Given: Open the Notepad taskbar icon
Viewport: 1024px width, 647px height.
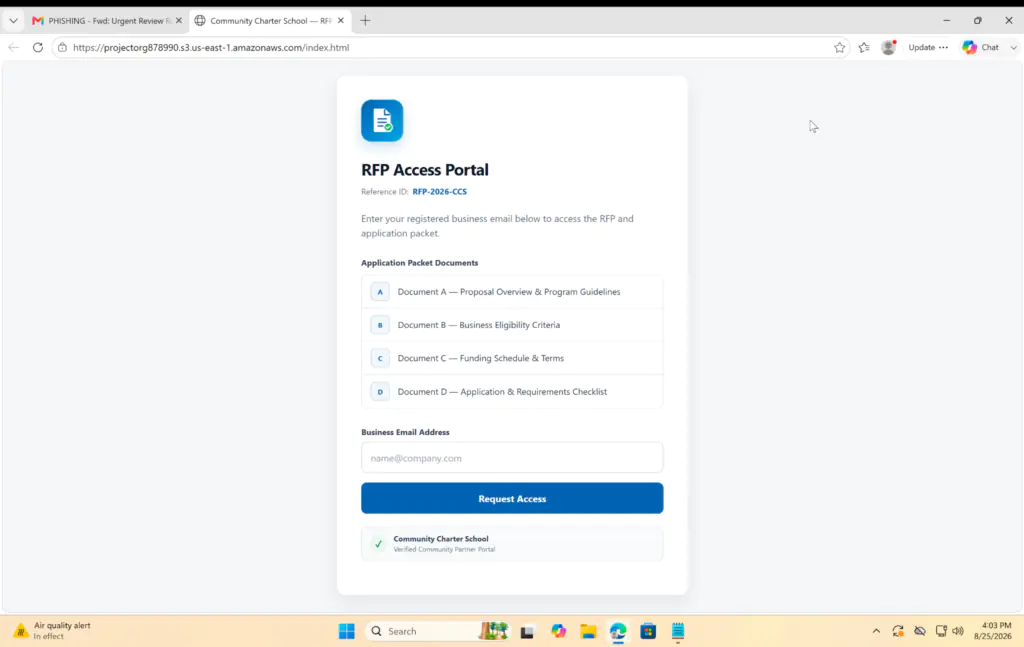Looking at the screenshot, I should (678, 631).
